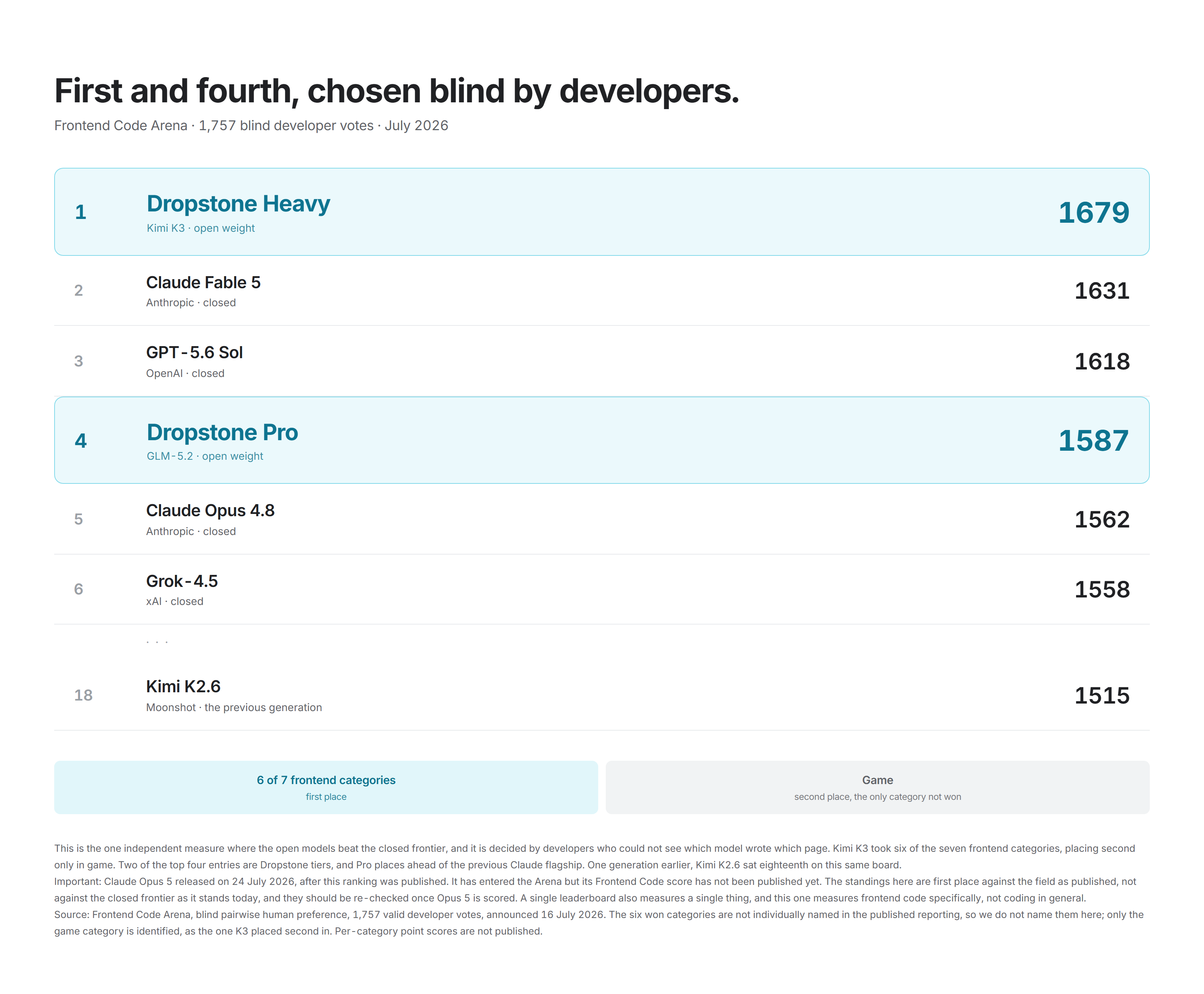The image size is (1204, 994).
Task: Click the "6 of 7 frontend categories" label
Action: (x=326, y=780)
